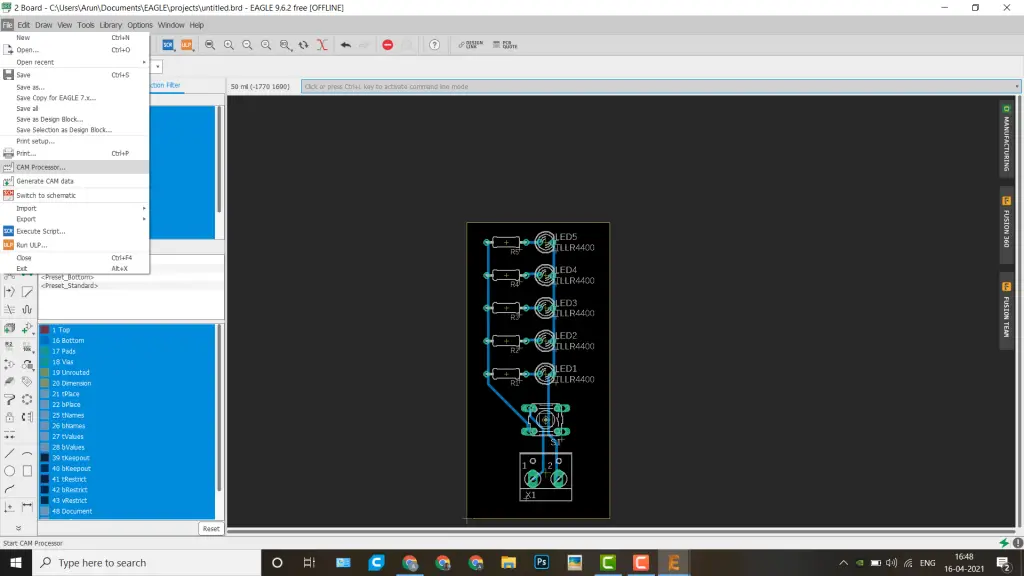Viewport: 1024px width, 576px height.
Task: Click the Reset layers button
Action: click(211, 528)
